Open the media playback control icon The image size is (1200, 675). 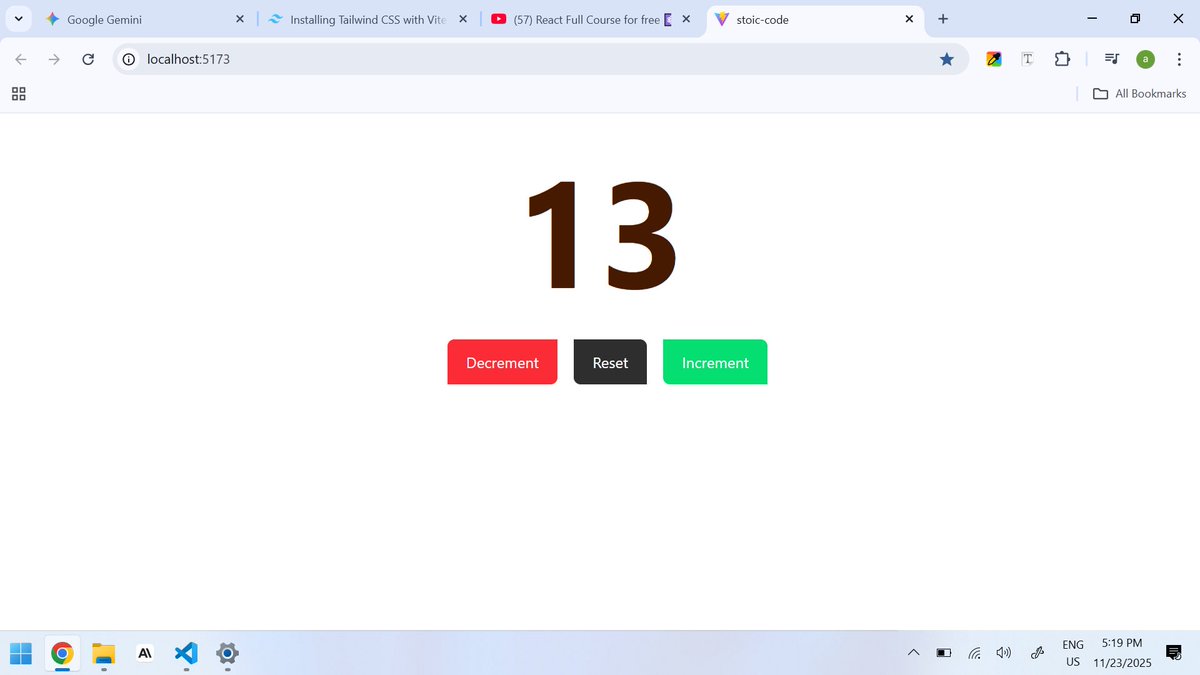[x=1111, y=59]
